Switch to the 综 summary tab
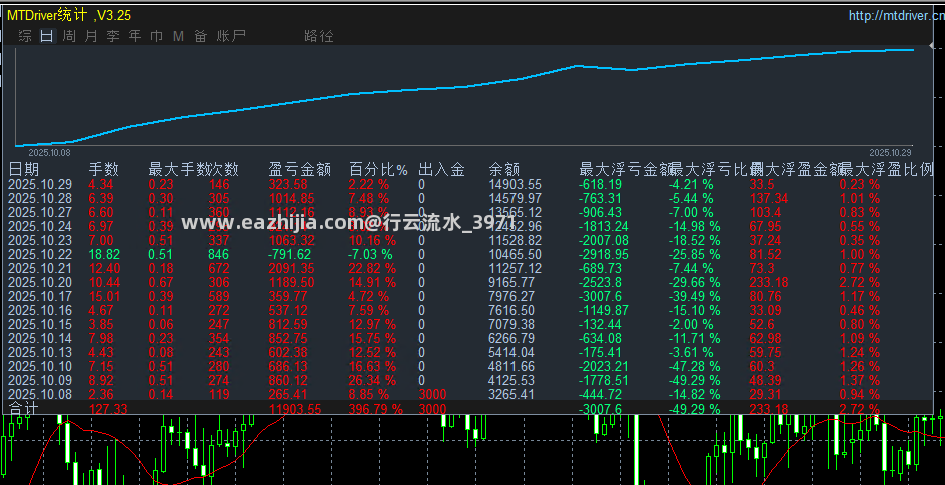Viewport: 945px width, 485px height. [x=25, y=36]
